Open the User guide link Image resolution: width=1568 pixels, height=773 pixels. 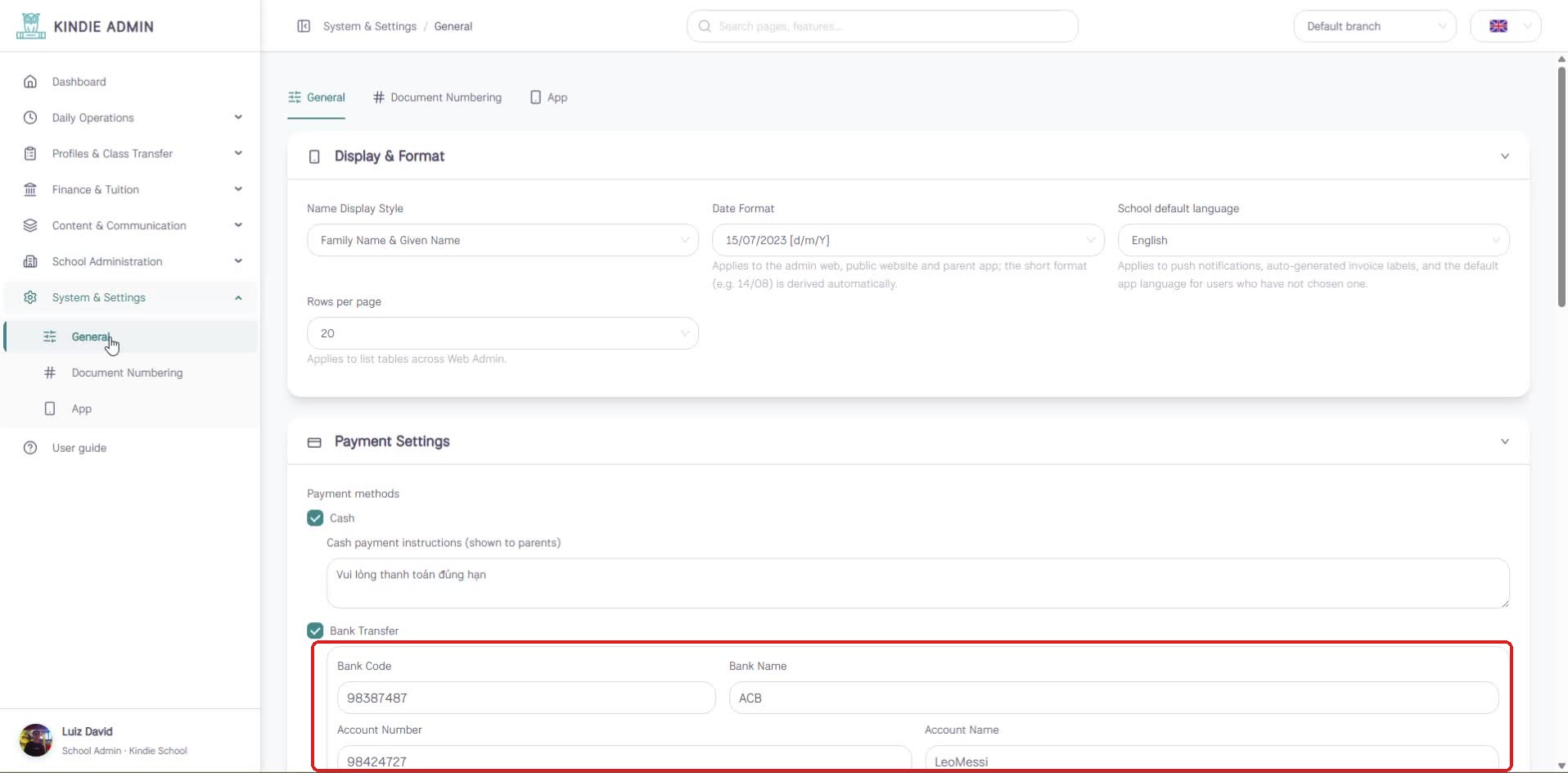[79, 448]
